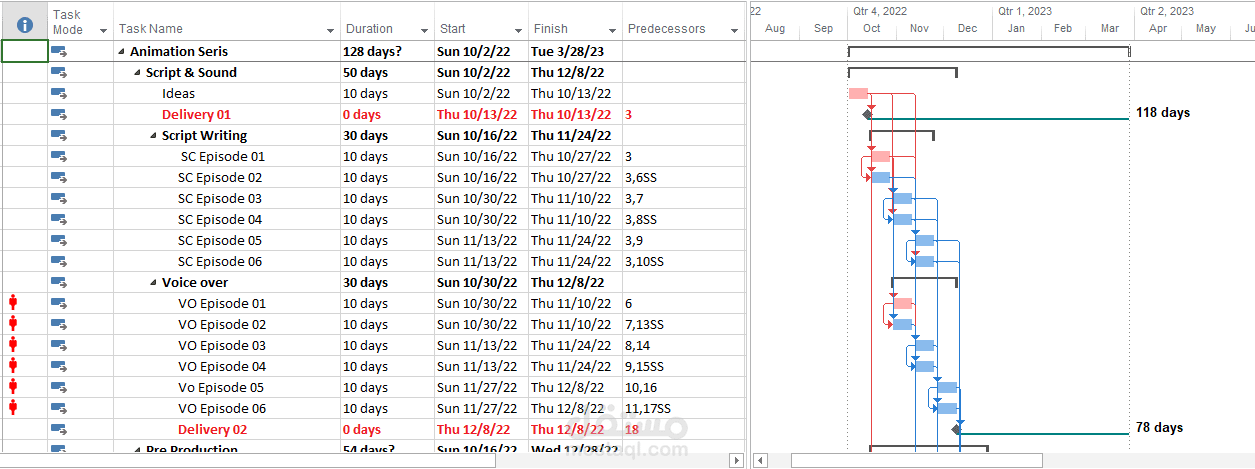
Task: Select the Delivery 02 task name cell
Action: tap(227, 429)
